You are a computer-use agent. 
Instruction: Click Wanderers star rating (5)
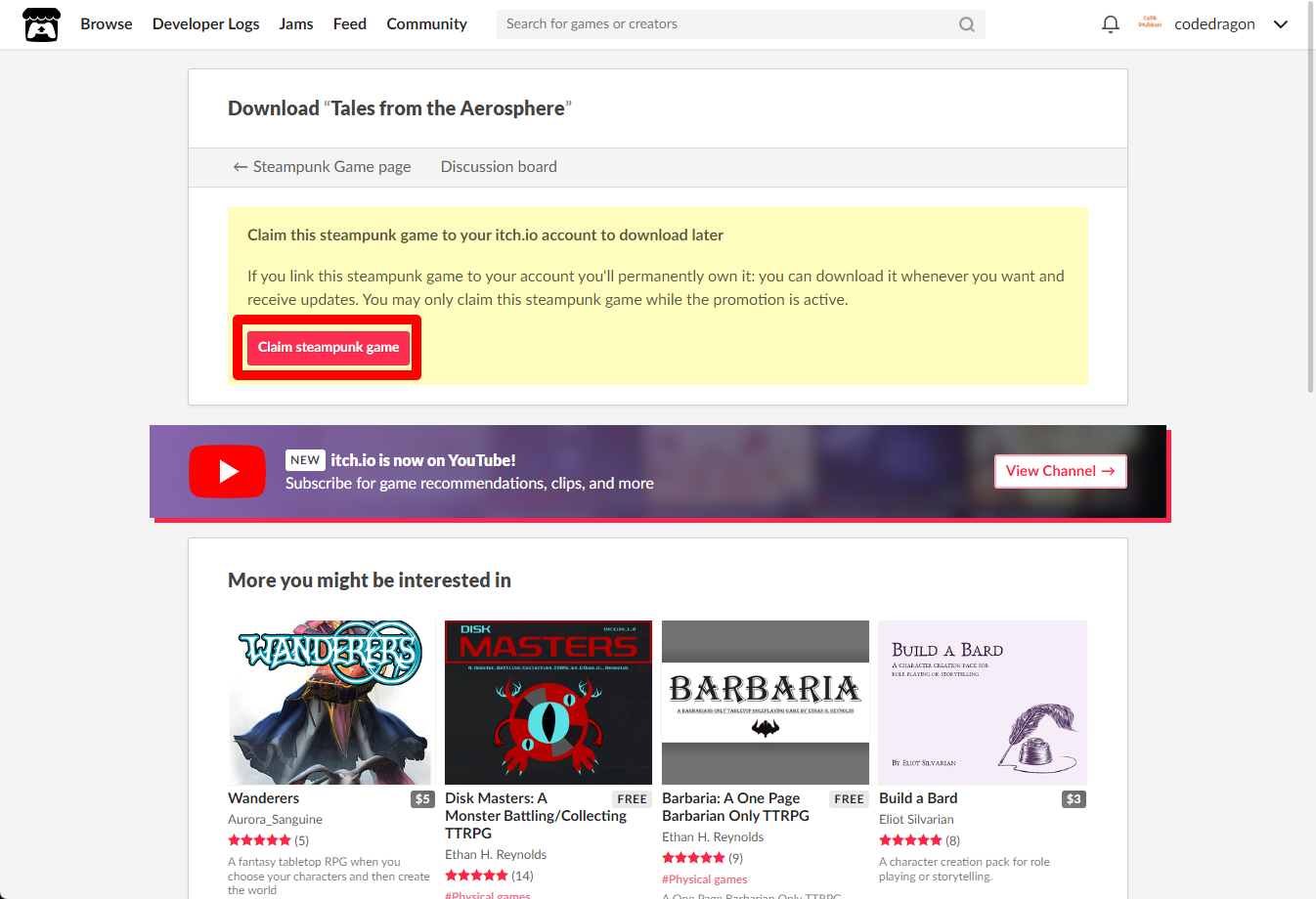268,840
